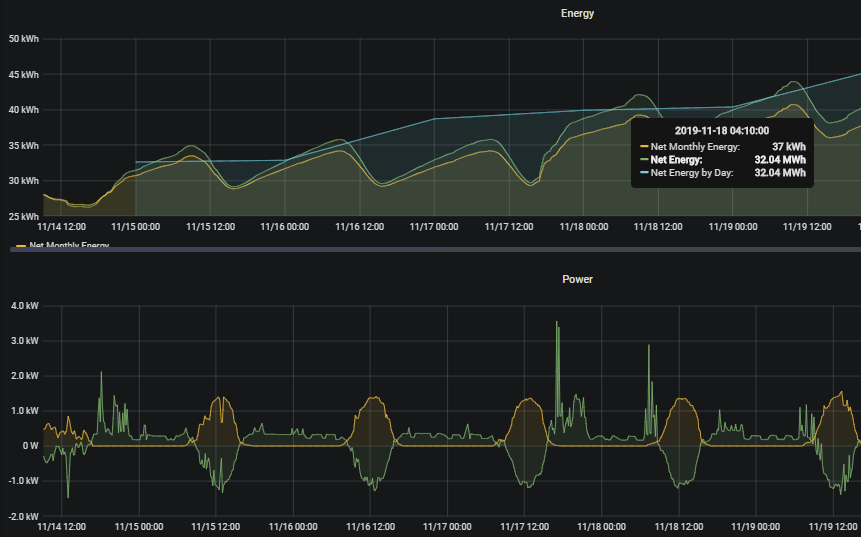Click the 50 kWh label on Energy axis
This screenshot has height=537, width=861.
pos(23,39)
